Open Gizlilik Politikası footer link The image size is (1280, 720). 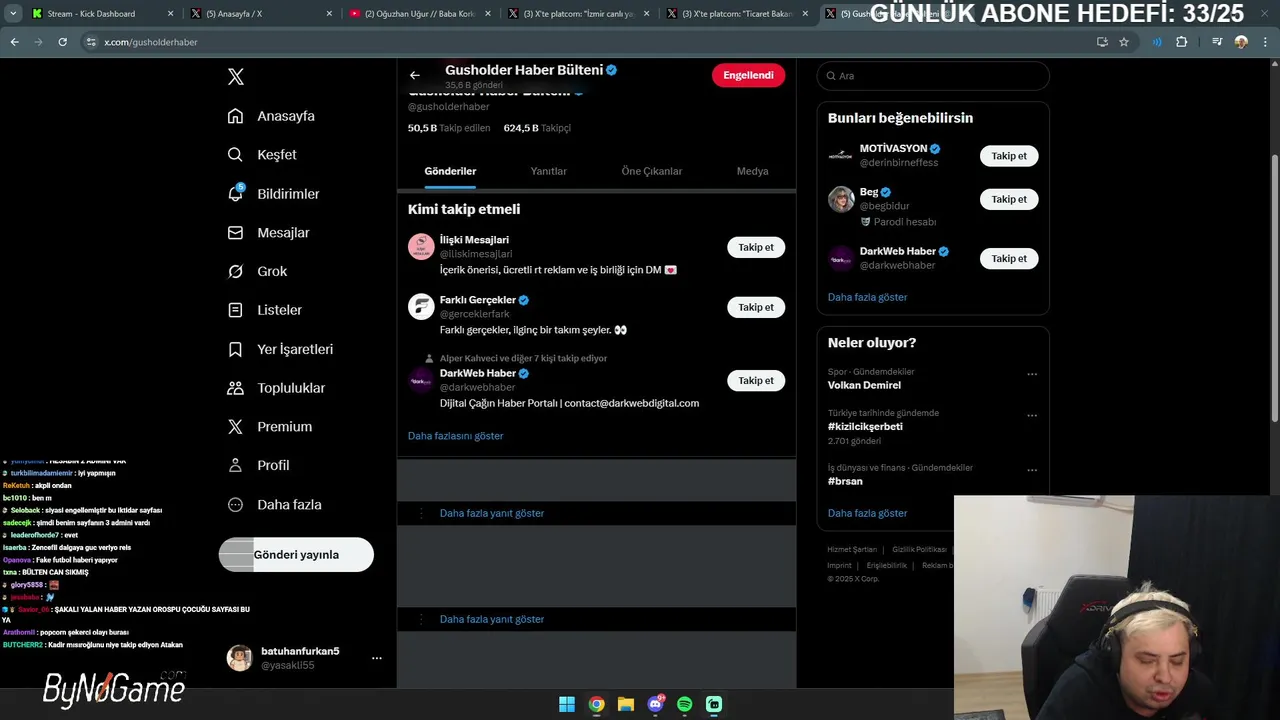pyautogui.click(x=919, y=549)
